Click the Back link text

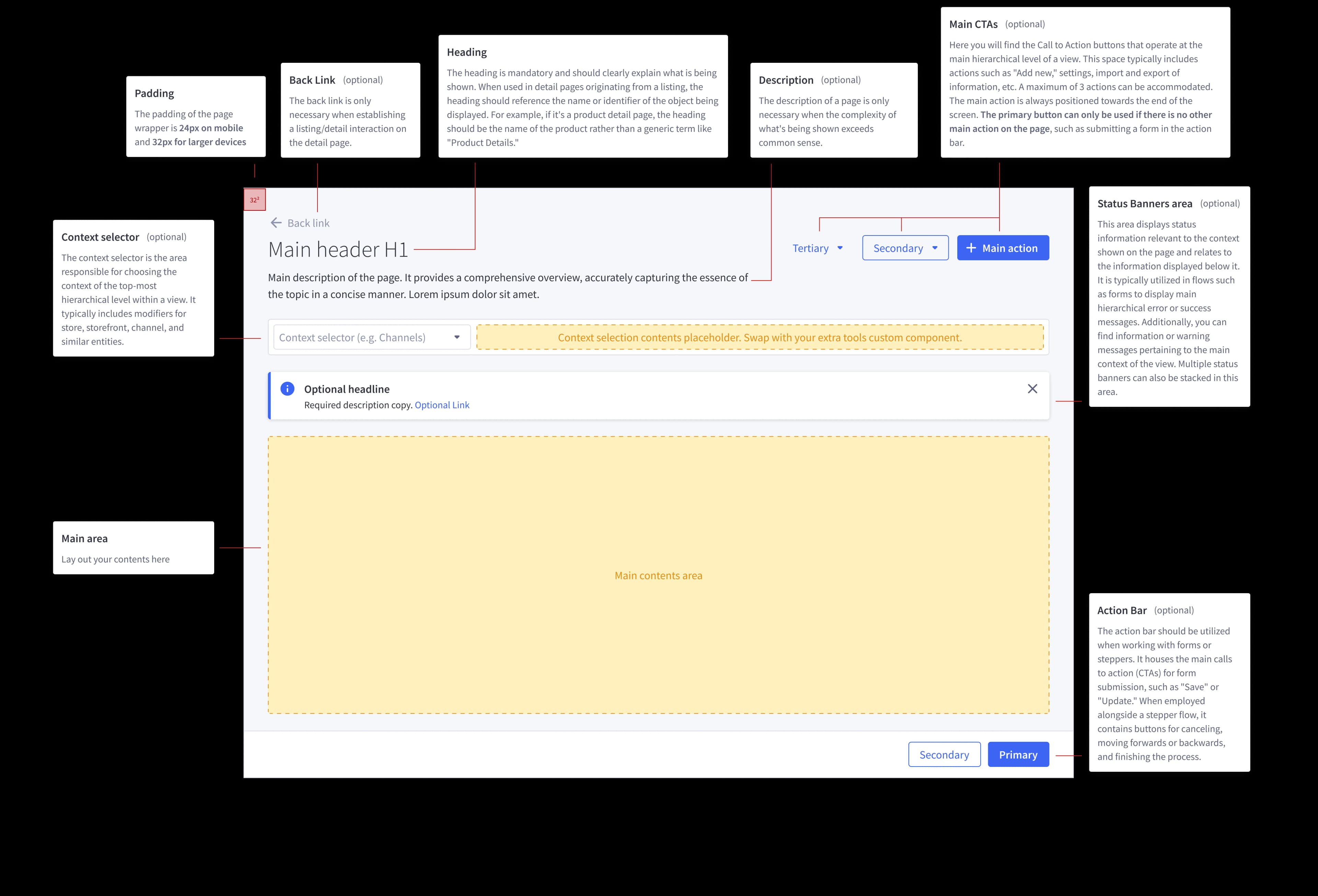[x=309, y=223]
